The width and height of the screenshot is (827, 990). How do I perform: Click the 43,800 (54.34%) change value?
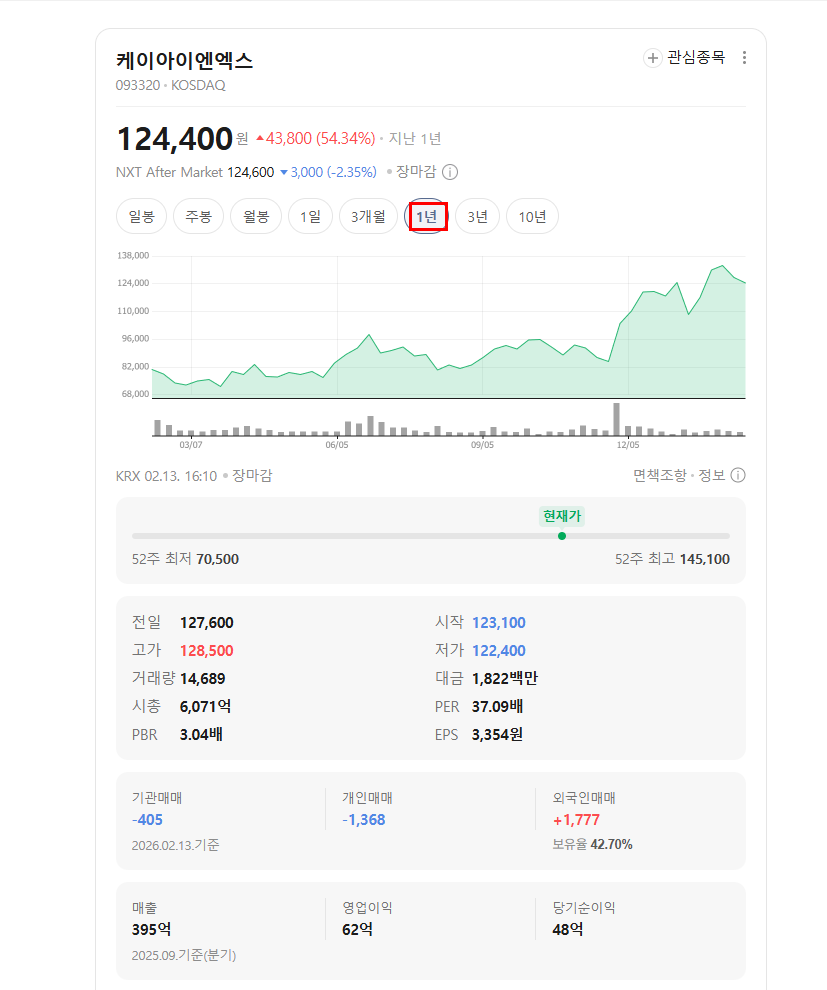(x=315, y=138)
